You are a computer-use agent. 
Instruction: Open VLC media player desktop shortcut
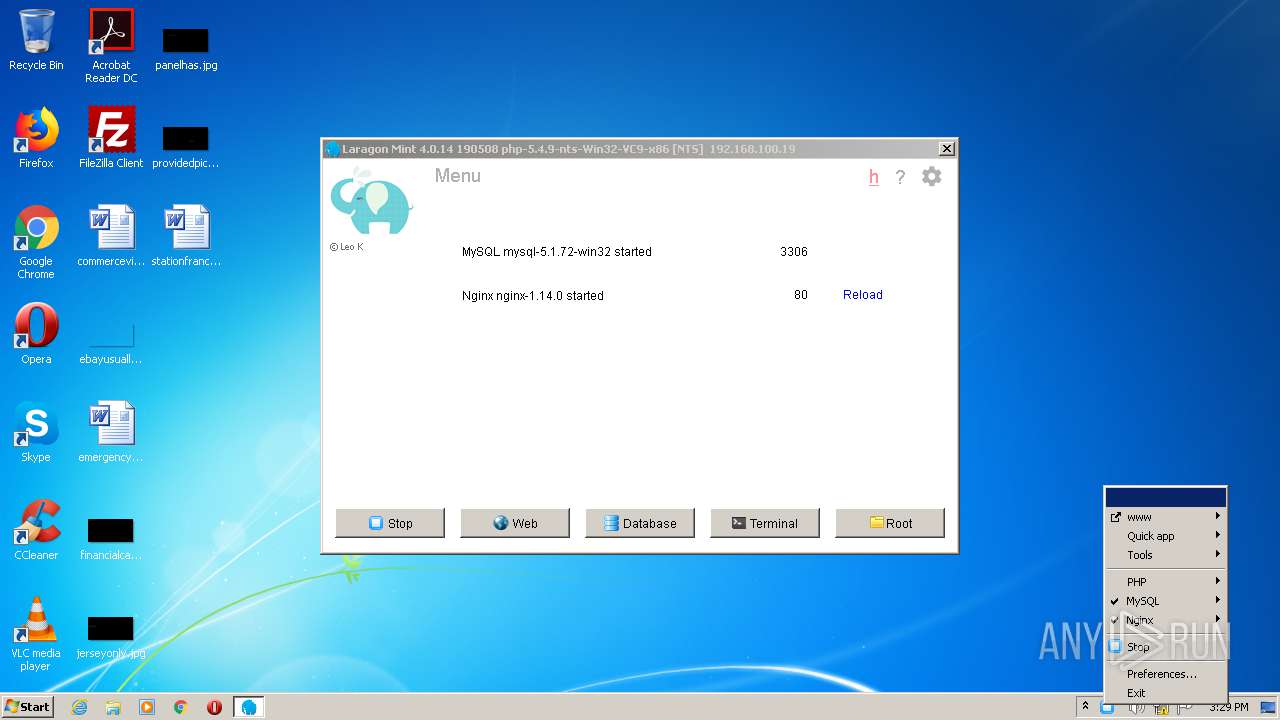click(36, 634)
